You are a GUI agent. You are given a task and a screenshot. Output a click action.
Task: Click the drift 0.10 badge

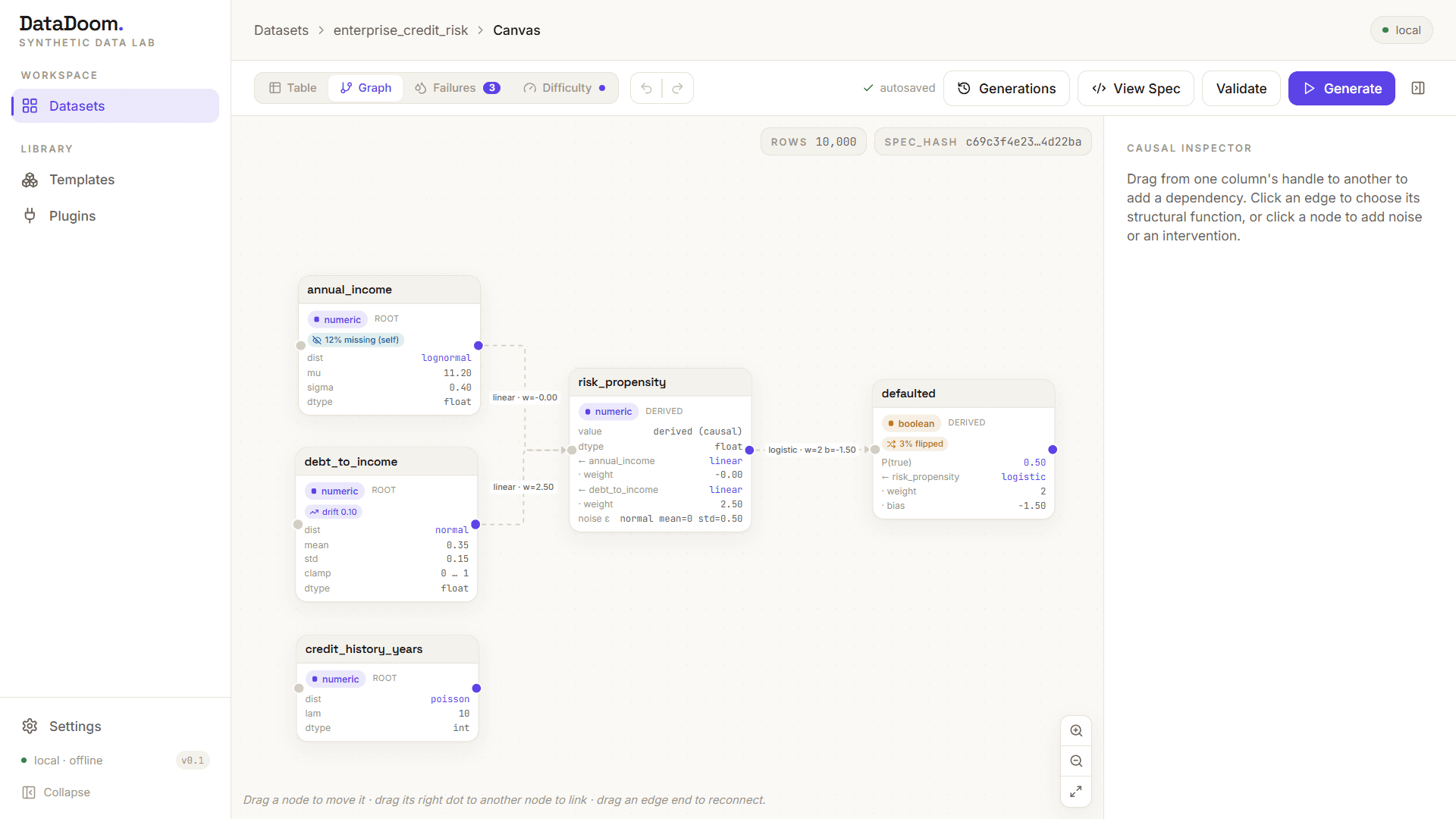[333, 512]
